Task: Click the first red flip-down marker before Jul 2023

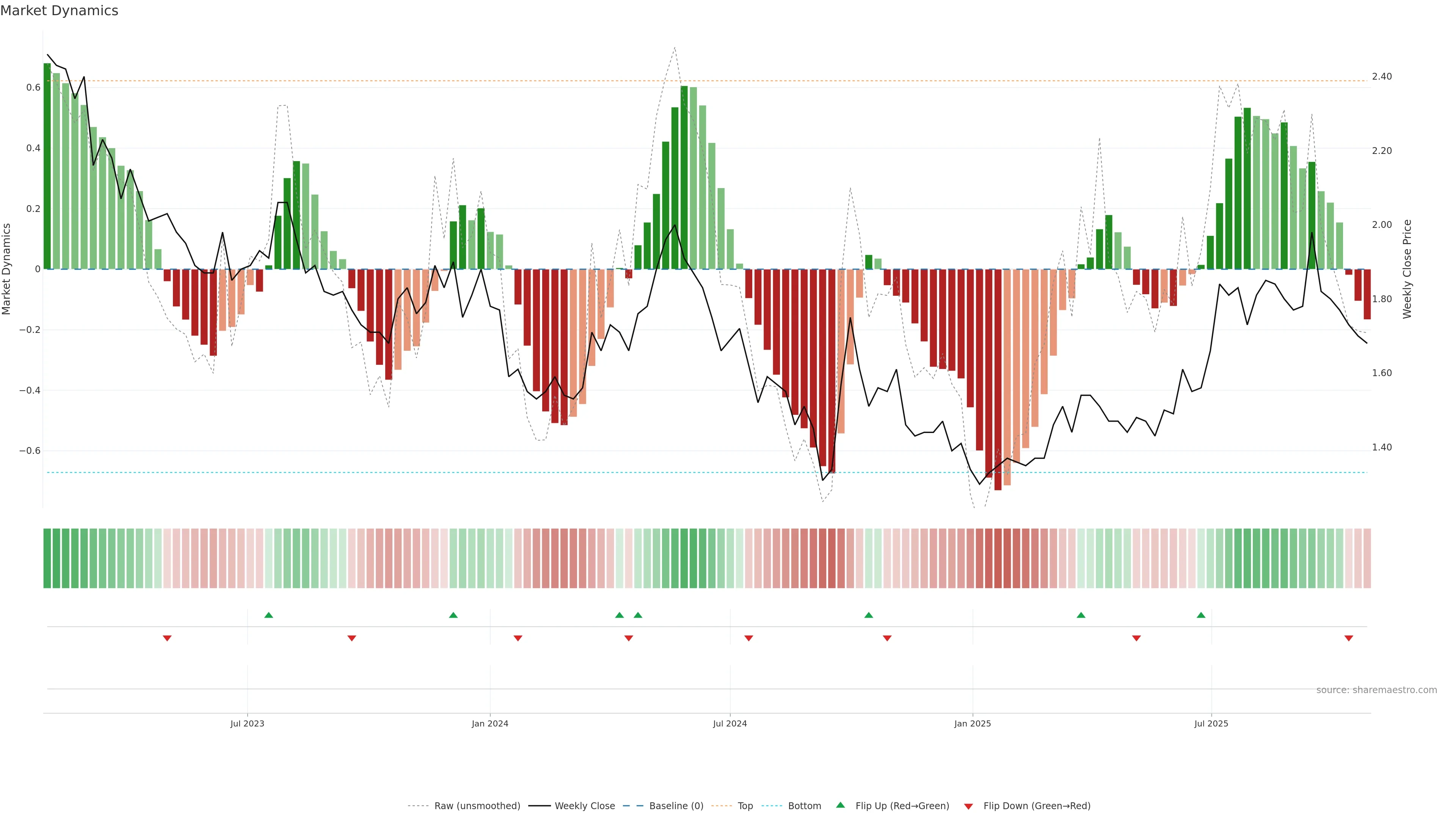Action: 167,638
